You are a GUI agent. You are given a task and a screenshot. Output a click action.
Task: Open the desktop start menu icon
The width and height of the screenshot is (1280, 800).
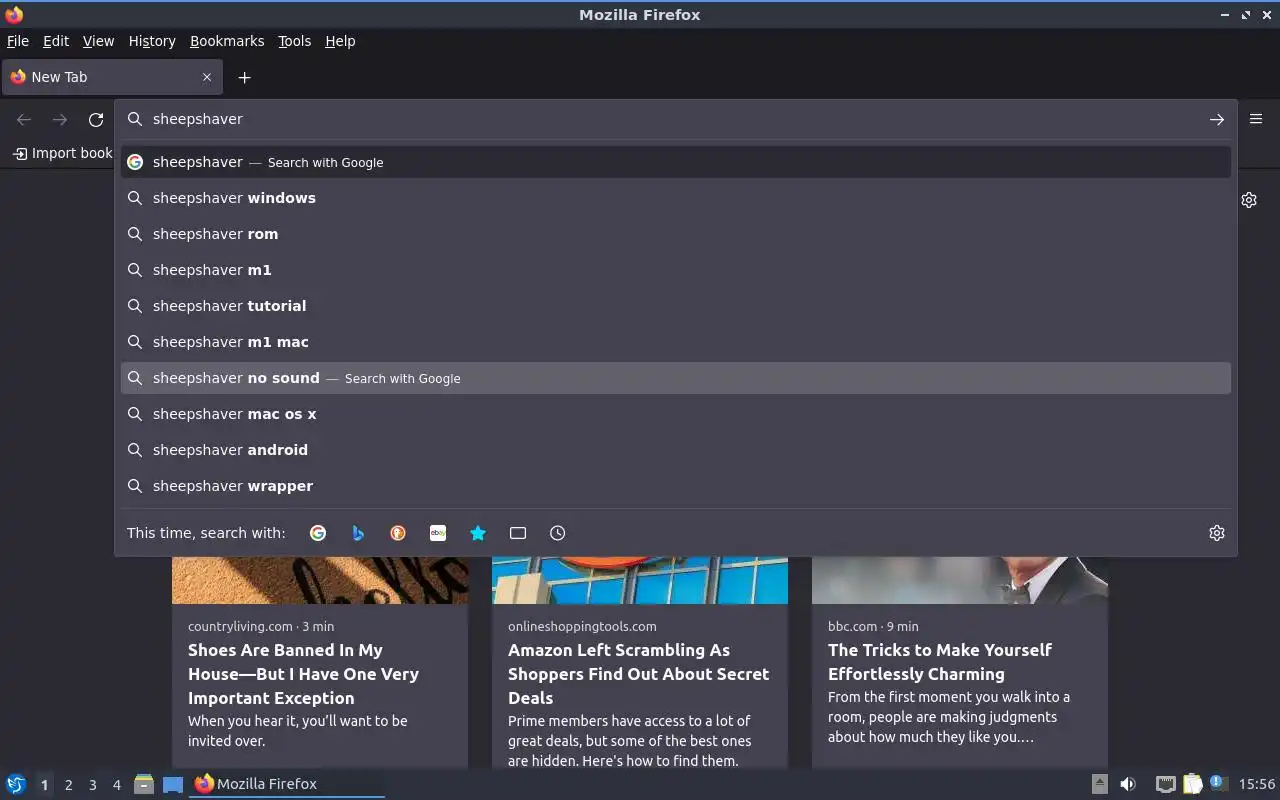coord(16,784)
